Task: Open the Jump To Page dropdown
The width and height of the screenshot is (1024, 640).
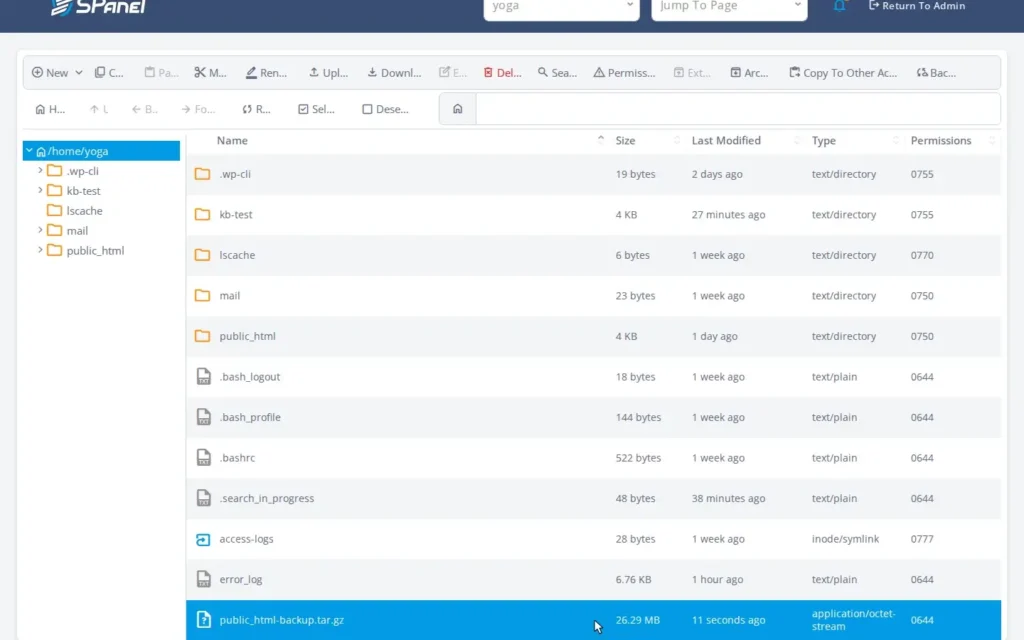Action: [x=729, y=7]
